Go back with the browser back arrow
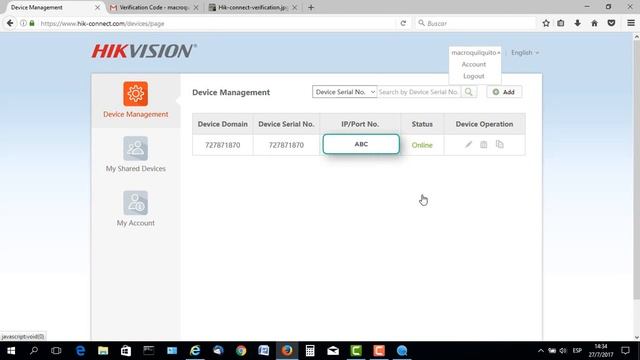 click(10, 23)
